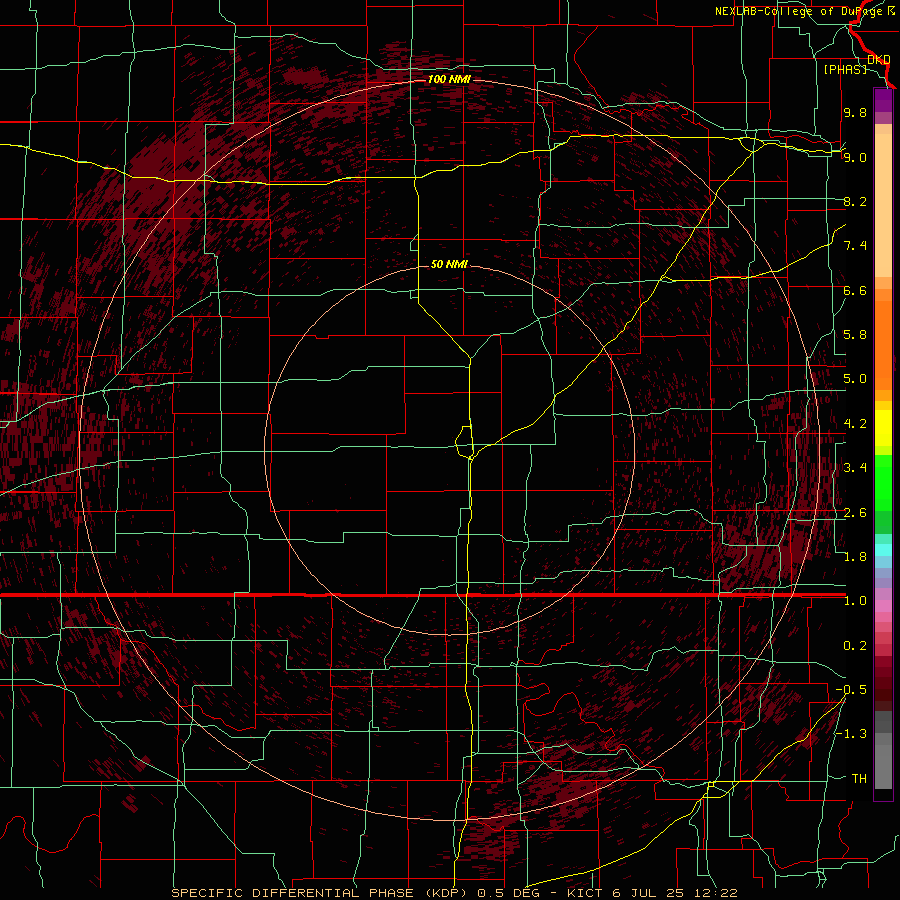The height and width of the screenshot is (900, 900).
Task: Click the 9.0 scale value
Action: [855, 157]
